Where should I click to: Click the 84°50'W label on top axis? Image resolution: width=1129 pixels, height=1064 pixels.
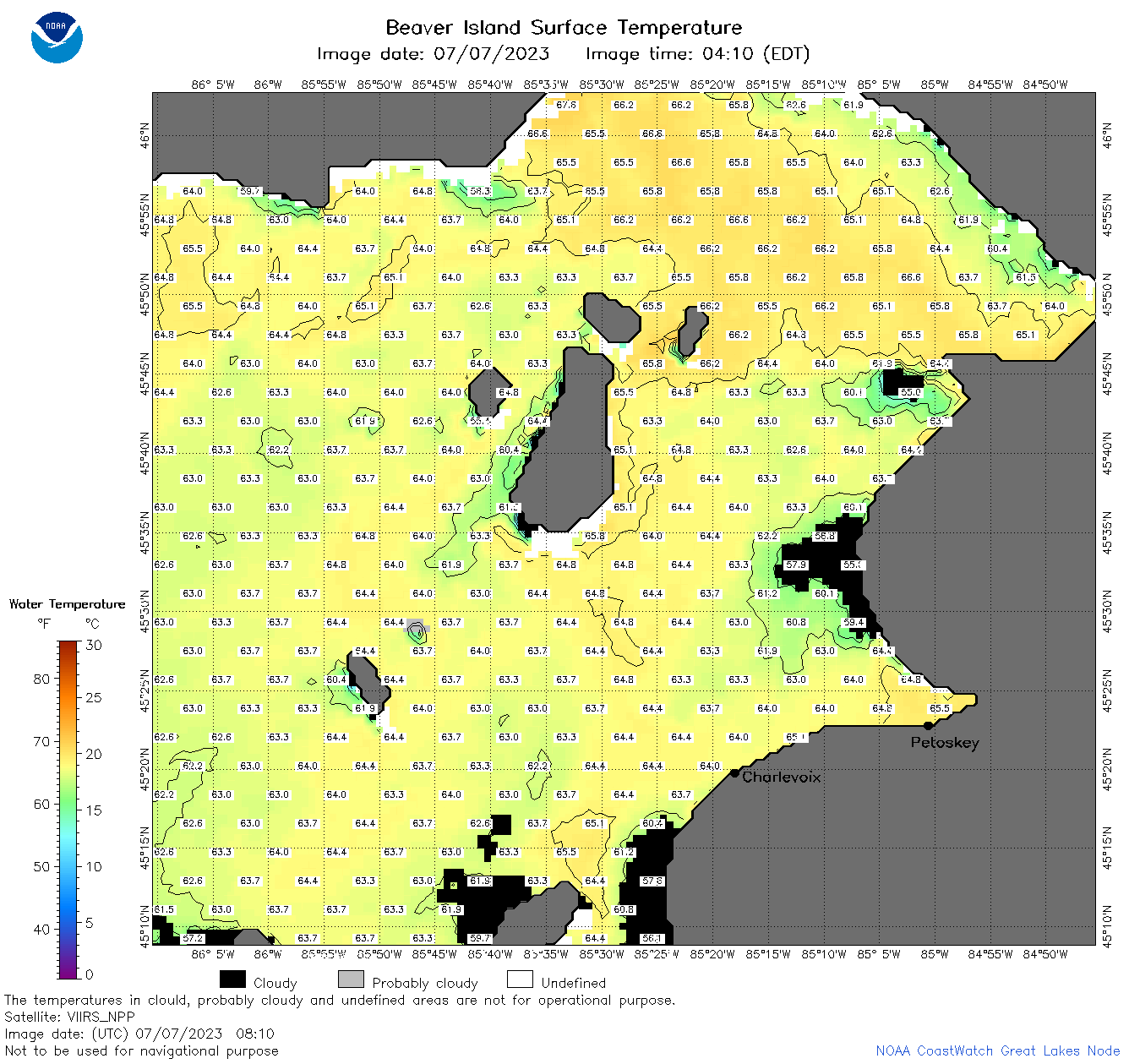[x=1045, y=85]
